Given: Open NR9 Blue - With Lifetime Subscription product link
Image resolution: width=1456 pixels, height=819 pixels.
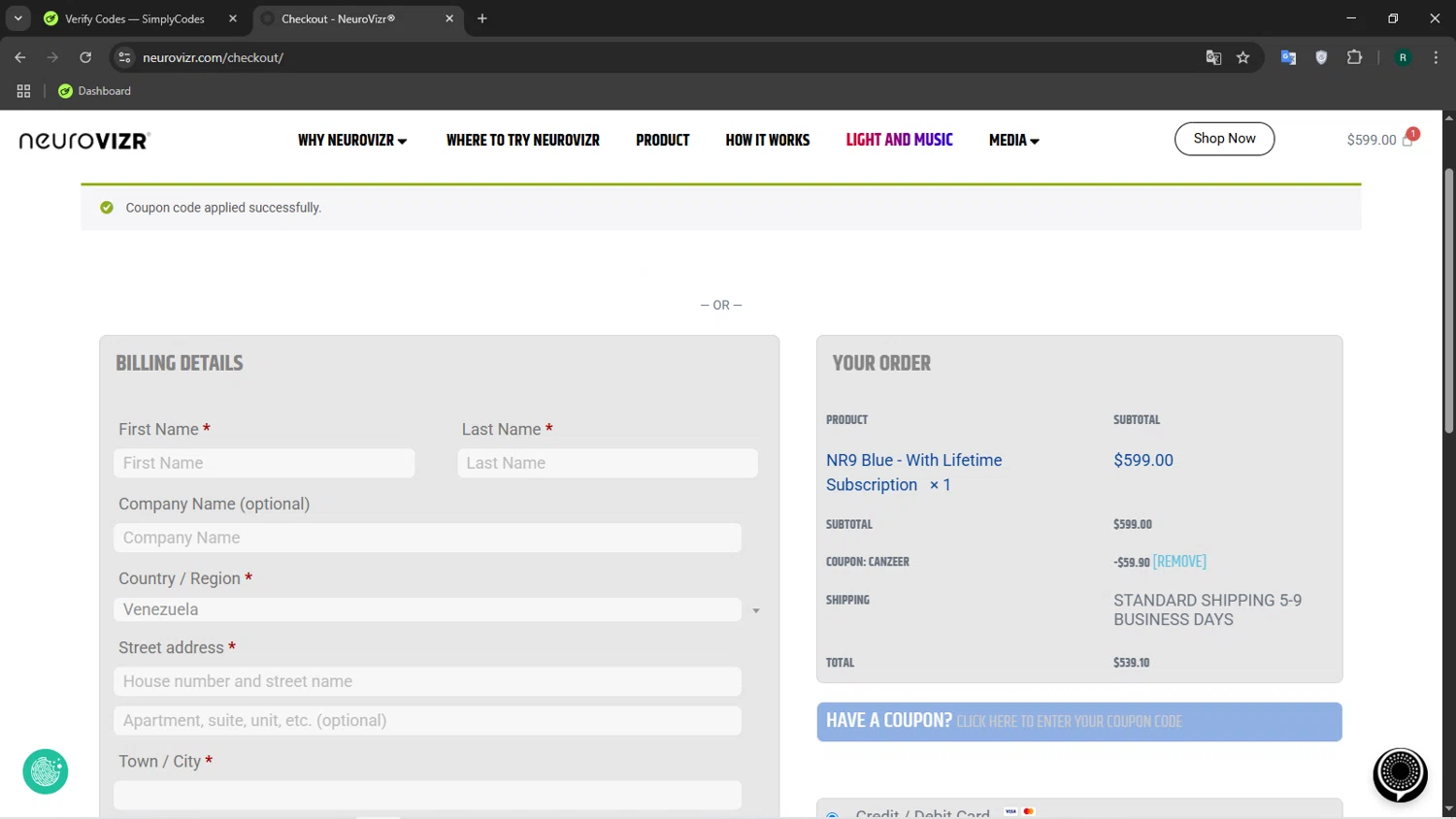Looking at the screenshot, I should tap(913, 473).
